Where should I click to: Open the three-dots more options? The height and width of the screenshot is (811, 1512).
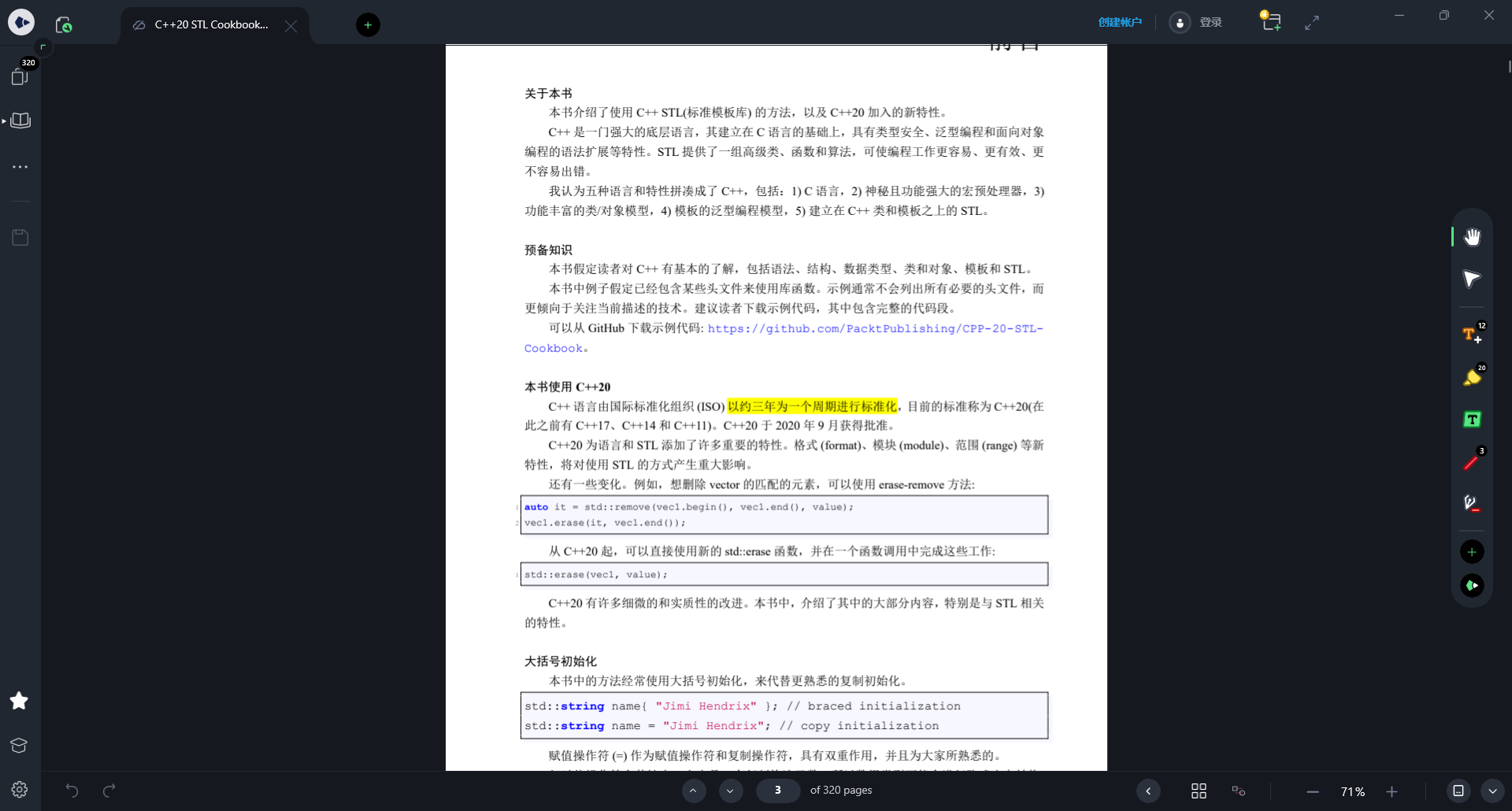coord(20,167)
